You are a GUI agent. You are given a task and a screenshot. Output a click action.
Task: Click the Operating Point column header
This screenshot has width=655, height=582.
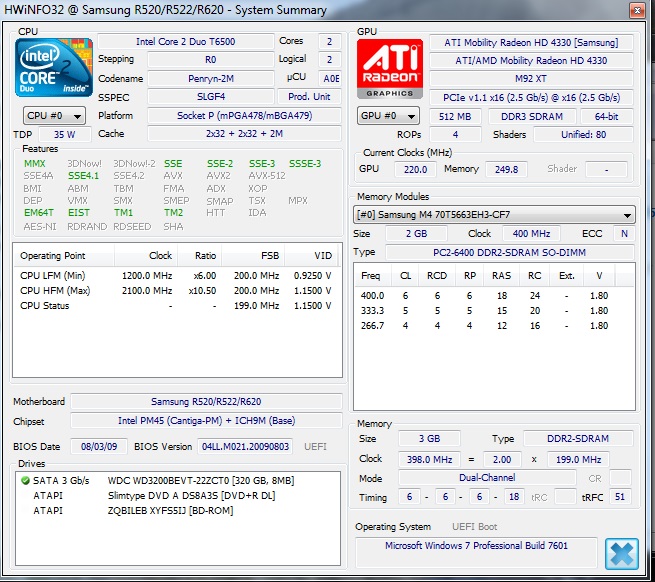point(63,256)
